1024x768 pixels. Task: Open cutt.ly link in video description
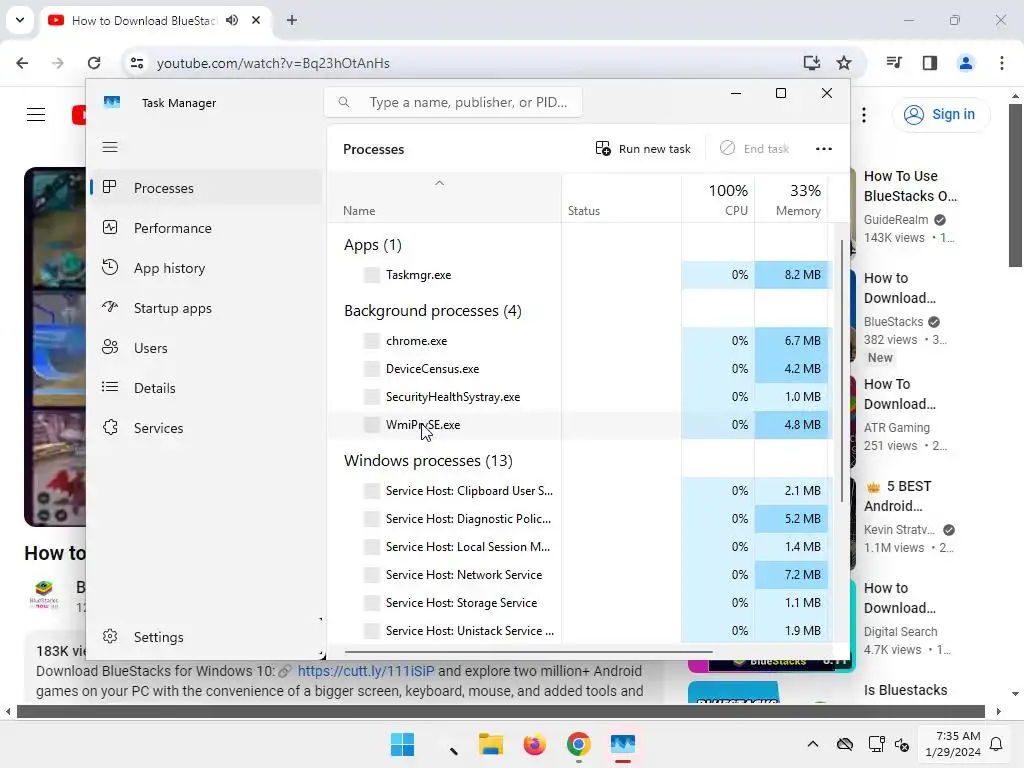pyautogui.click(x=366, y=671)
